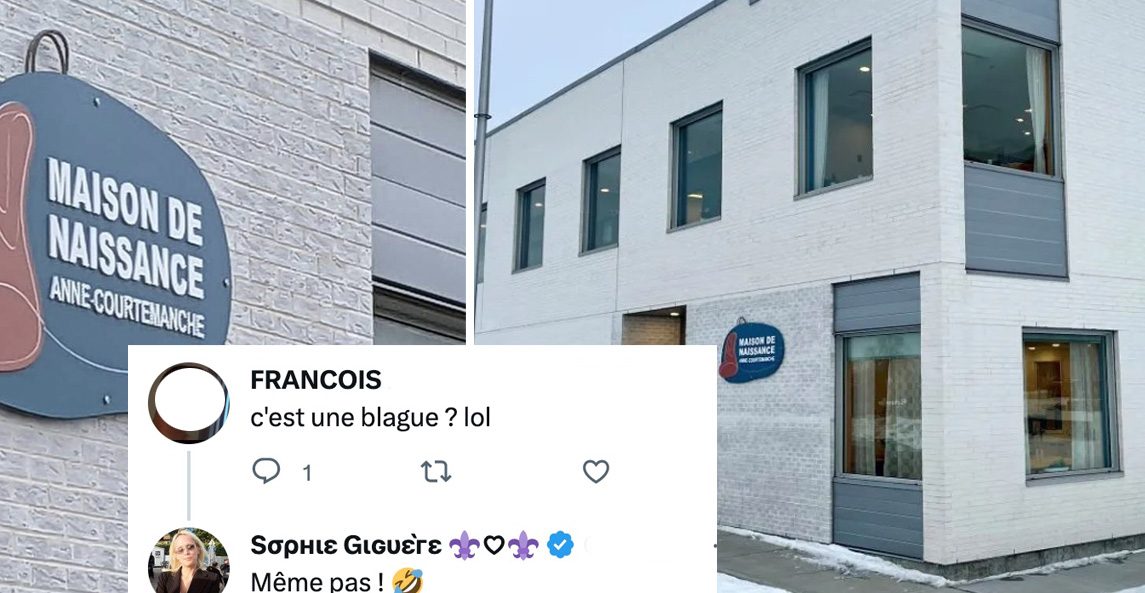Select the tweet text "c'est une blague ? lol"
Viewport: 1145px width, 593px height.
pos(370,418)
